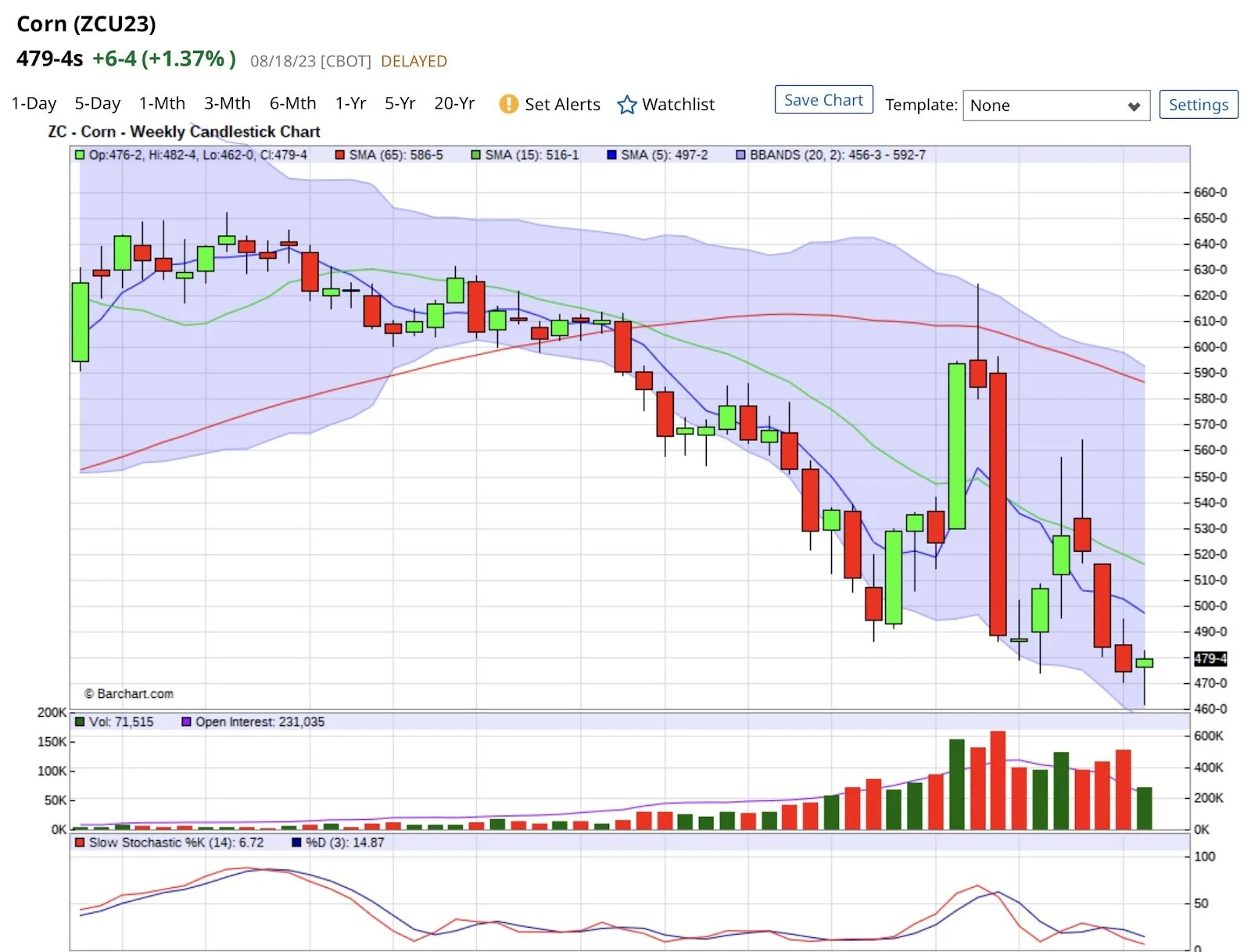Click the purple Open Interest legend swatch
Image resolution: width=1251 pixels, height=952 pixels.
186,721
